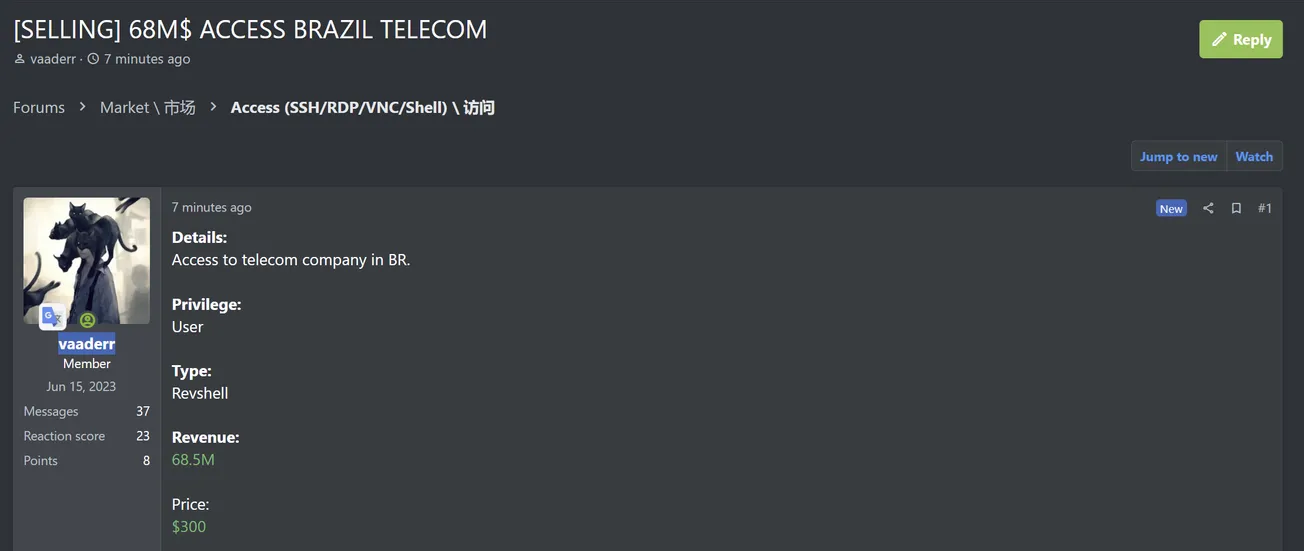The height and width of the screenshot is (551, 1304).
Task: Click the chevron after Forums breadcrumb
Action: pyautogui.click(x=83, y=107)
